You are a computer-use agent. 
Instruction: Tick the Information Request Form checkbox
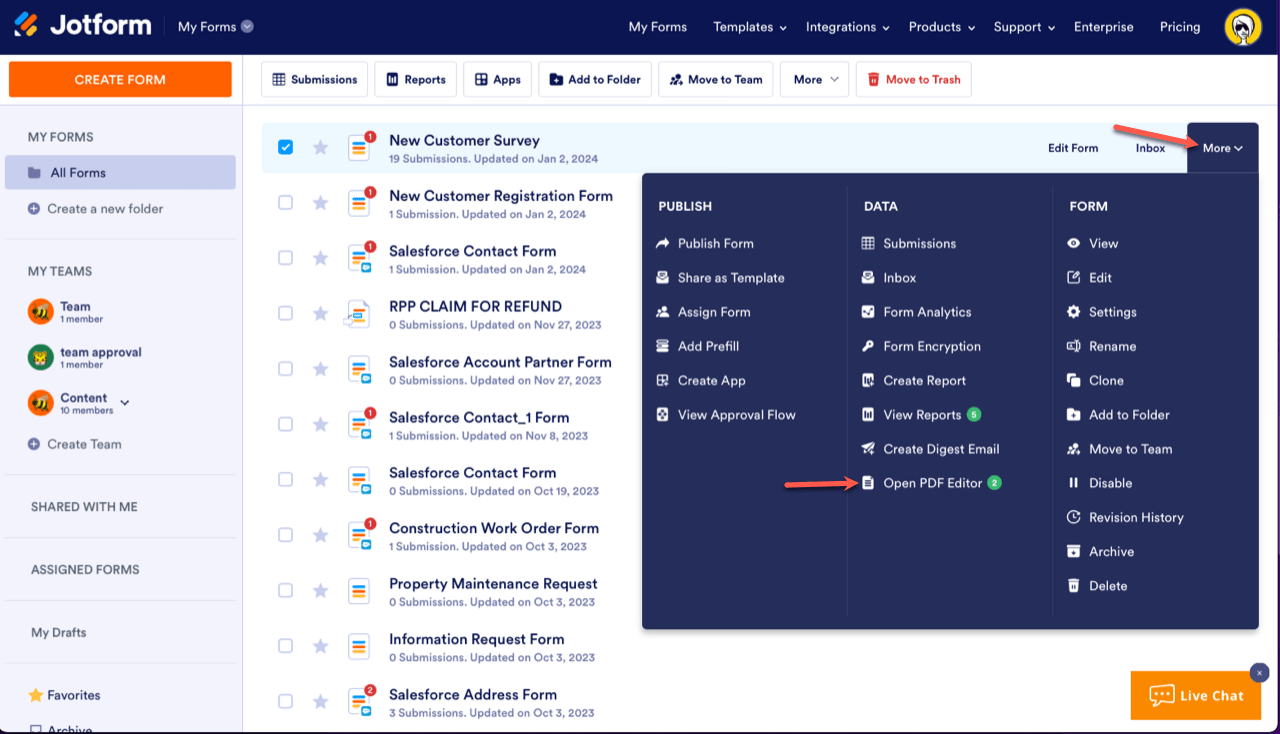pyautogui.click(x=286, y=646)
